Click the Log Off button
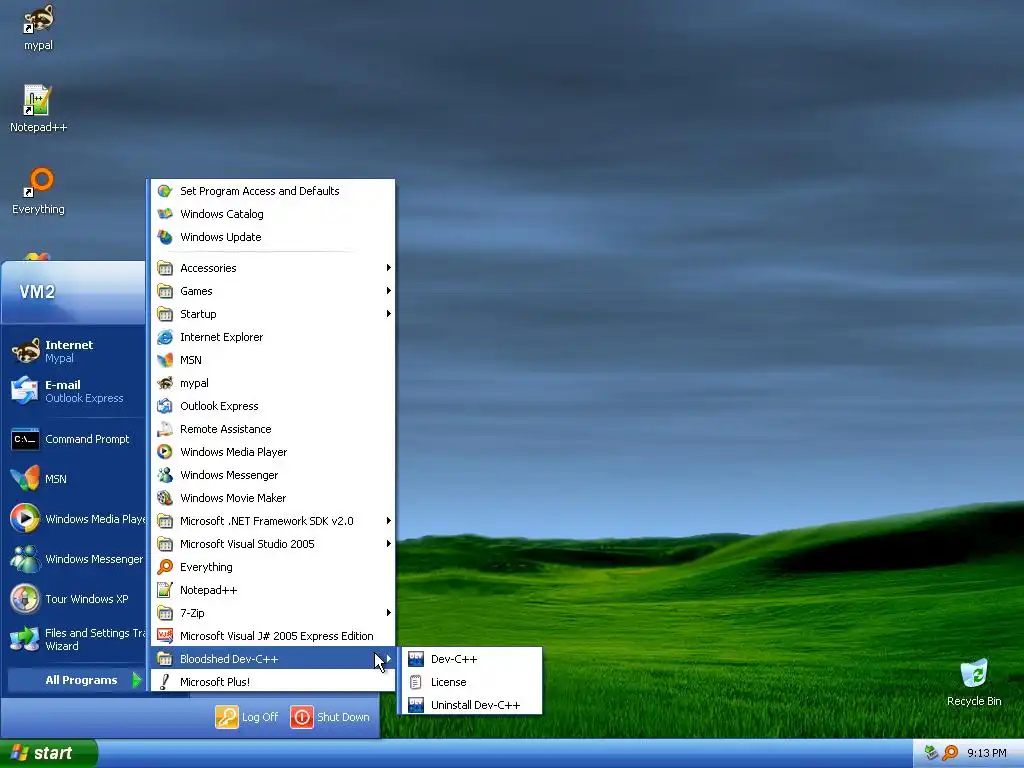The height and width of the screenshot is (768, 1024). click(247, 717)
